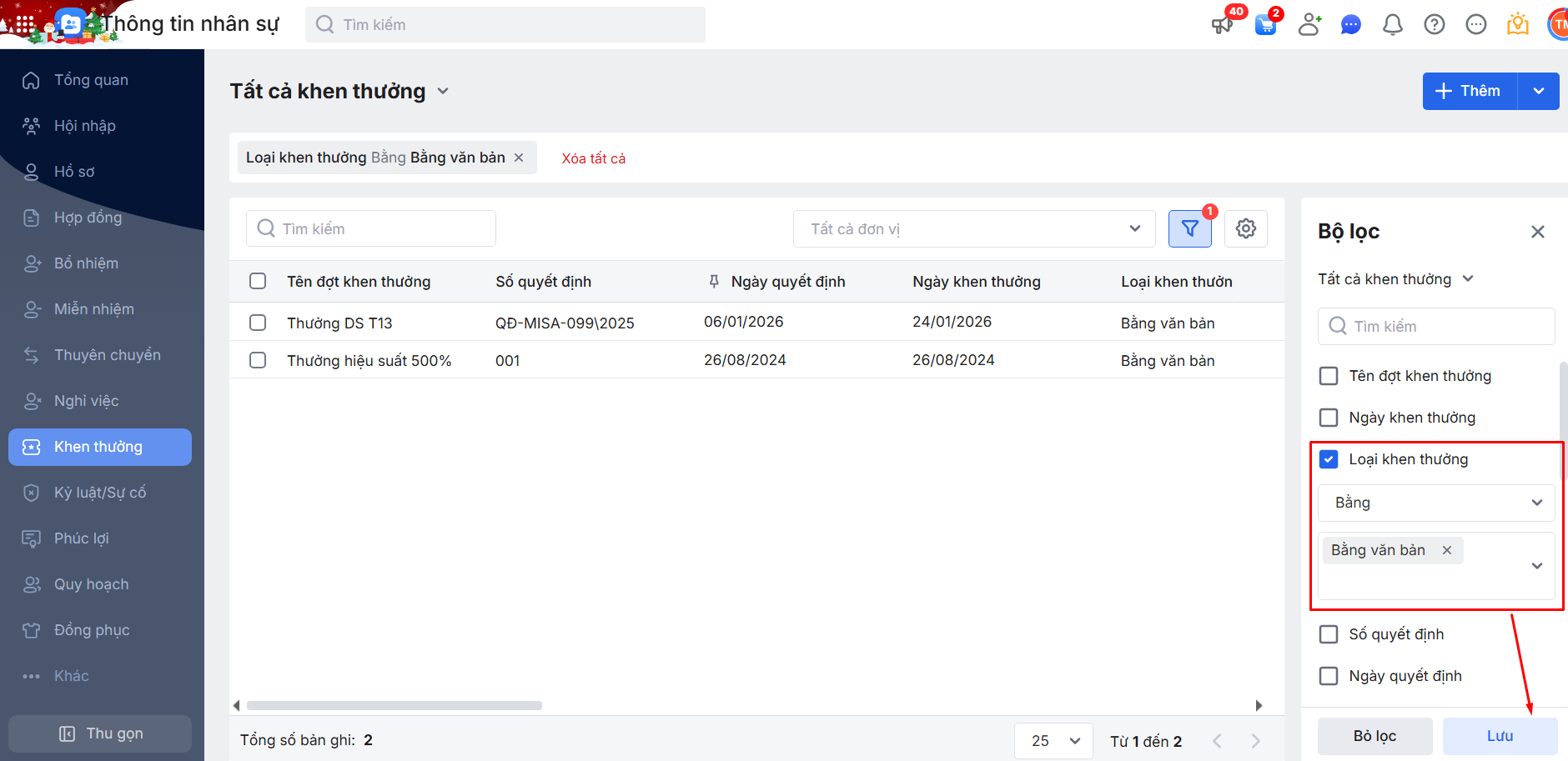Screen dimensions: 1568x761
Task: Open the app grid launcher
Action: [x=25, y=25]
